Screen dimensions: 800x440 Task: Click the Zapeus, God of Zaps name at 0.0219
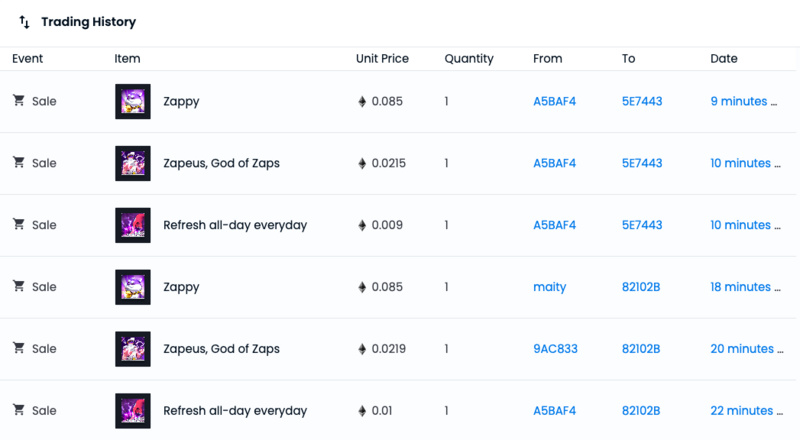[221, 349]
